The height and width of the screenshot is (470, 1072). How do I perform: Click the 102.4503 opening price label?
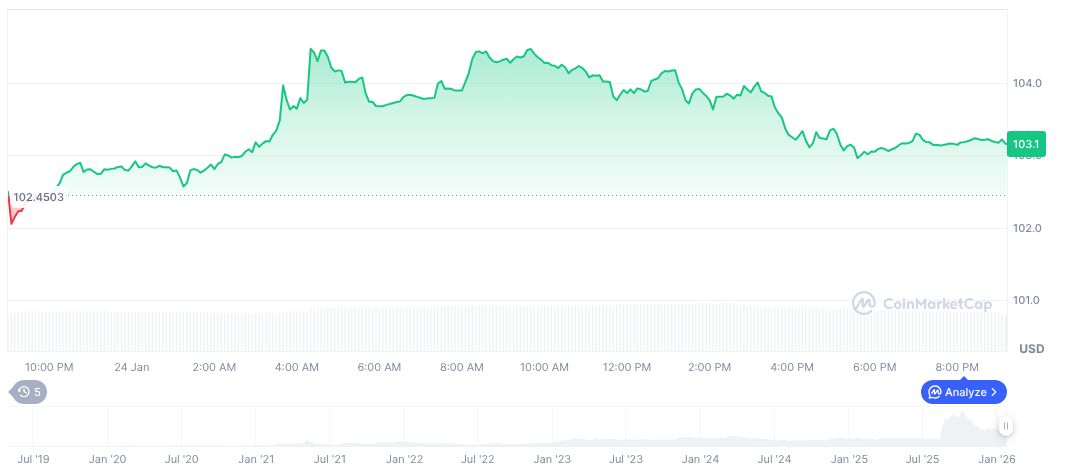[x=38, y=197]
